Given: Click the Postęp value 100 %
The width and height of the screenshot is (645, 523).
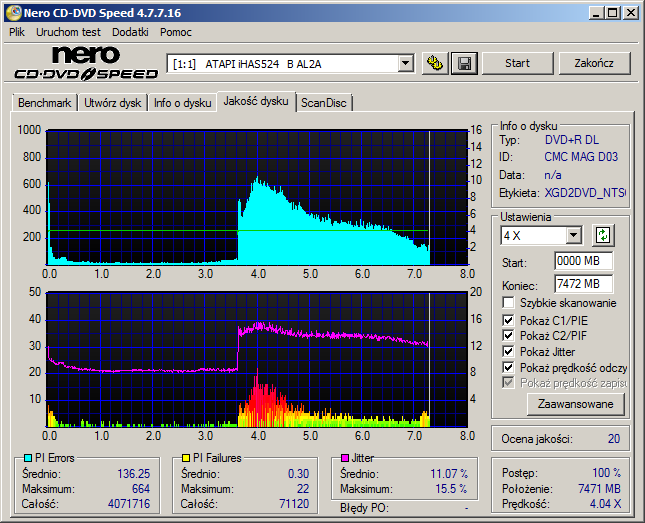Looking at the screenshot, I should (606, 473).
